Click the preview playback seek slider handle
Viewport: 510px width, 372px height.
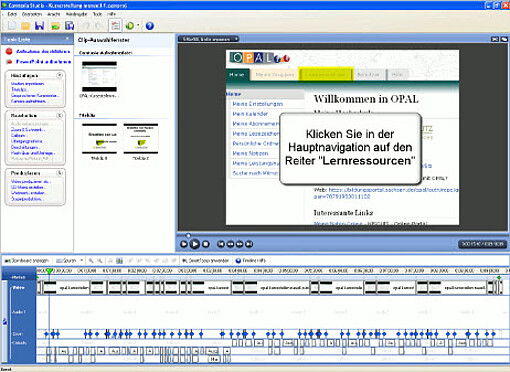coord(188,236)
